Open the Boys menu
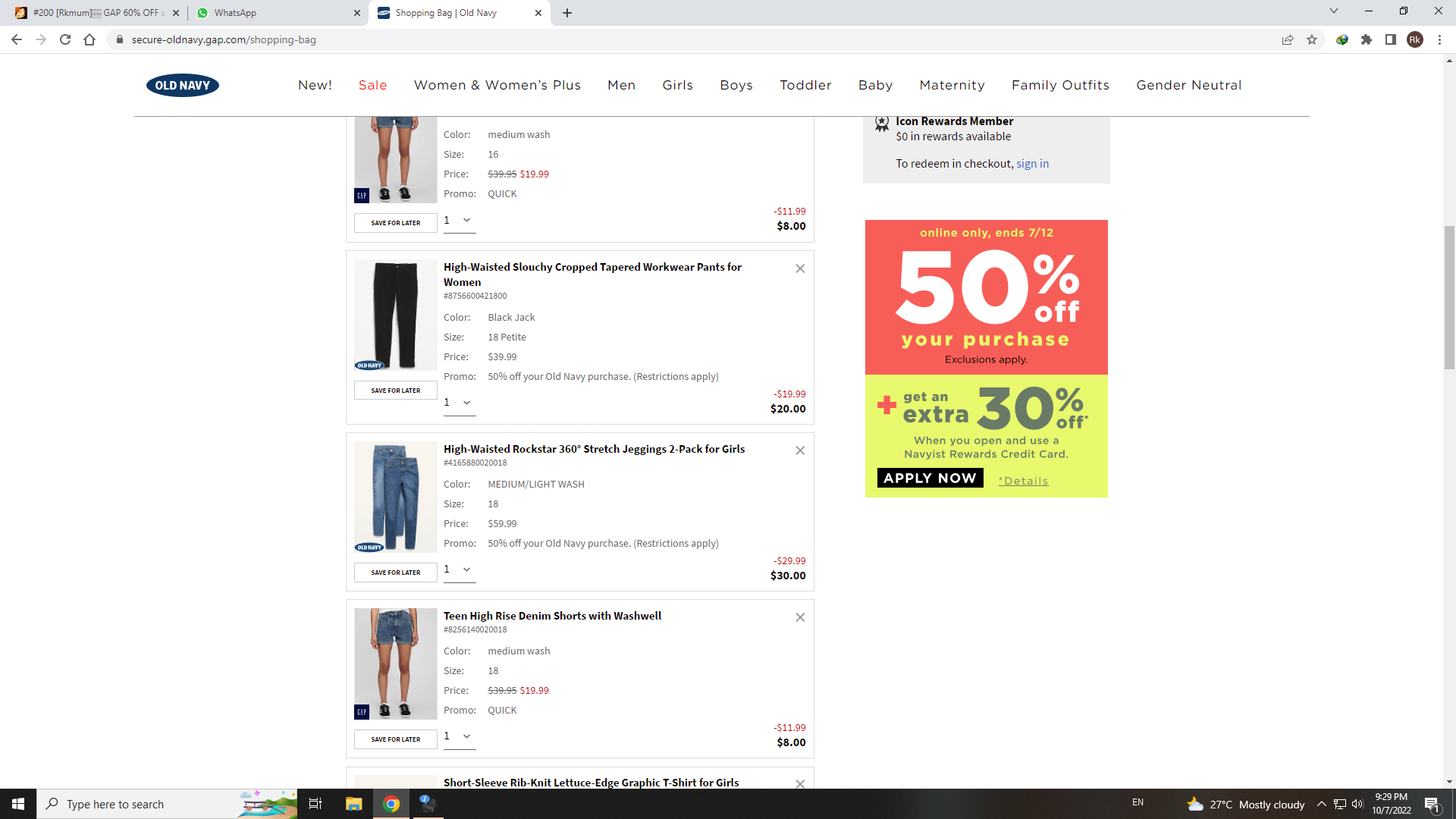The image size is (1456, 819). pyautogui.click(x=736, y=85)
